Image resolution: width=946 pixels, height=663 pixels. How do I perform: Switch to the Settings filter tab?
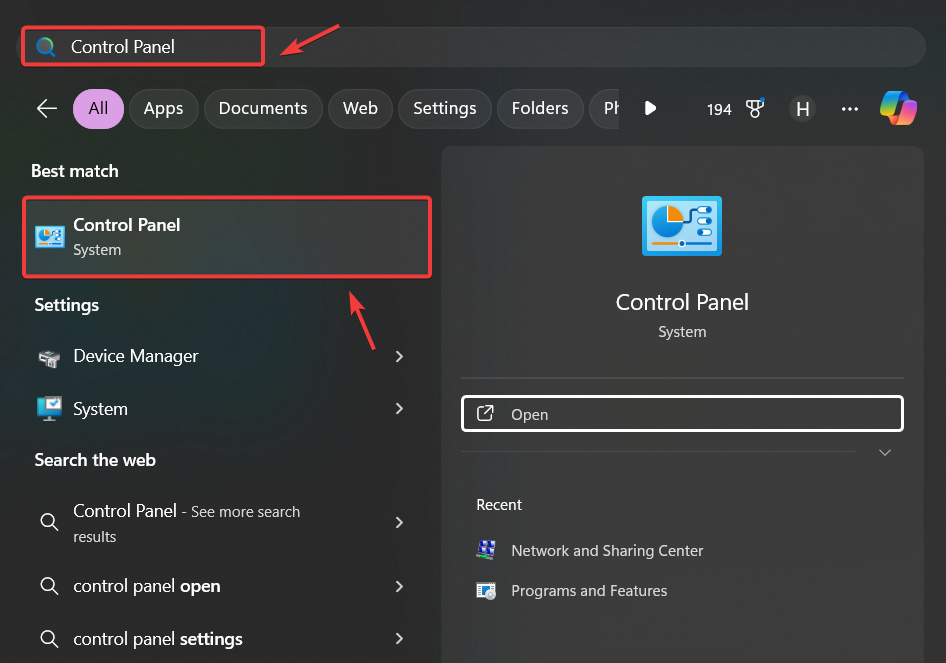click(x=445, y=109)
